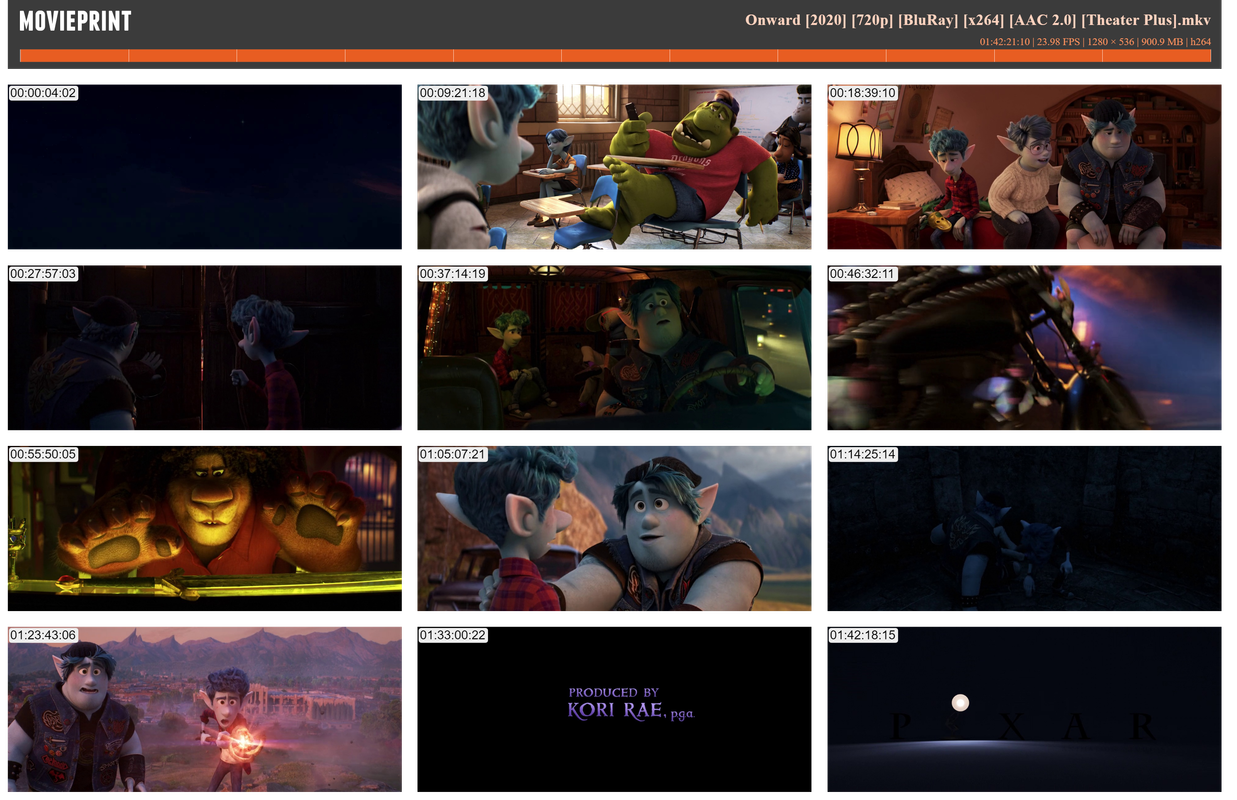Viewport: 1237px width, 800px height.
Task: Click the 01:05:07:21 timecode label
Action: [453, 454]
